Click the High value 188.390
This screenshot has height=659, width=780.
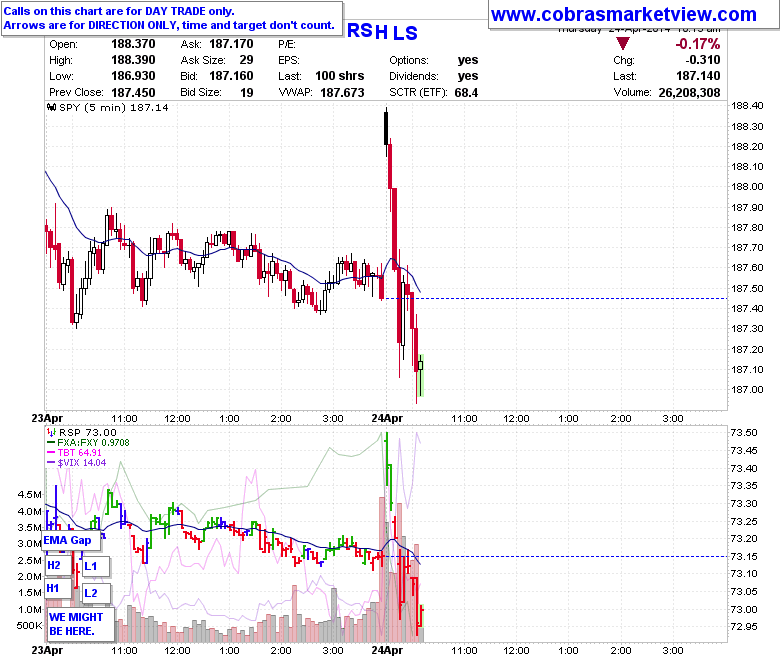point(133,60)
